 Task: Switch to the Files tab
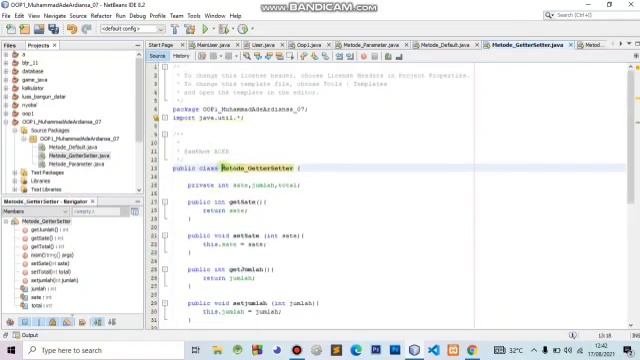click(x=10, y=45)
